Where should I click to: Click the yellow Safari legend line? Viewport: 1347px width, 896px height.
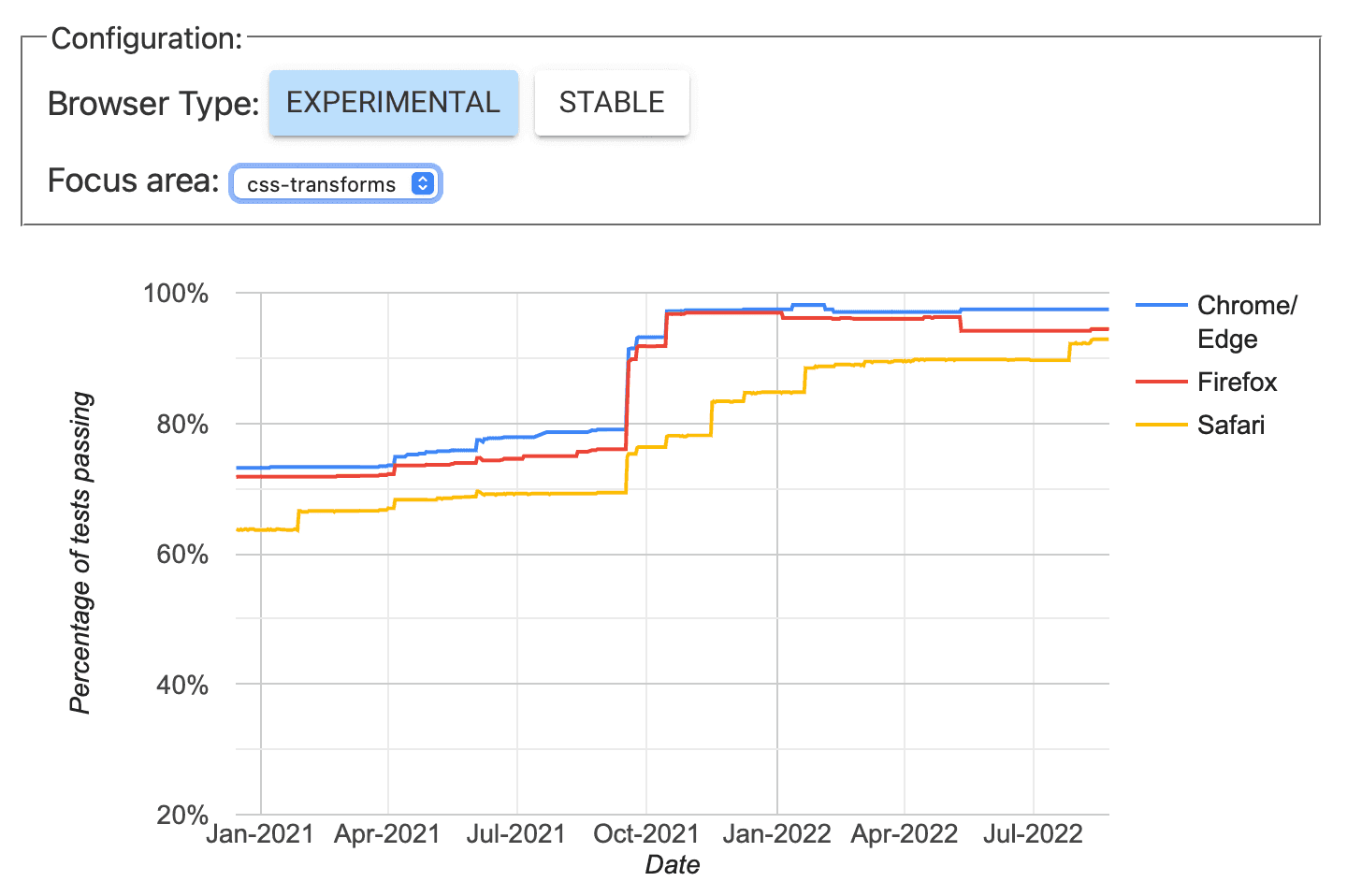pyautogui.click(x=1161, y=426)
